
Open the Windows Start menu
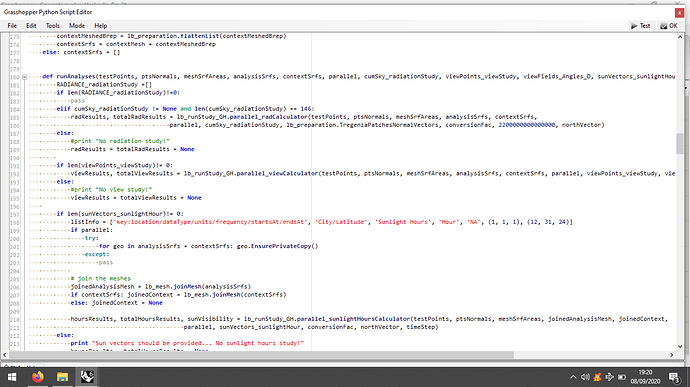12,377
